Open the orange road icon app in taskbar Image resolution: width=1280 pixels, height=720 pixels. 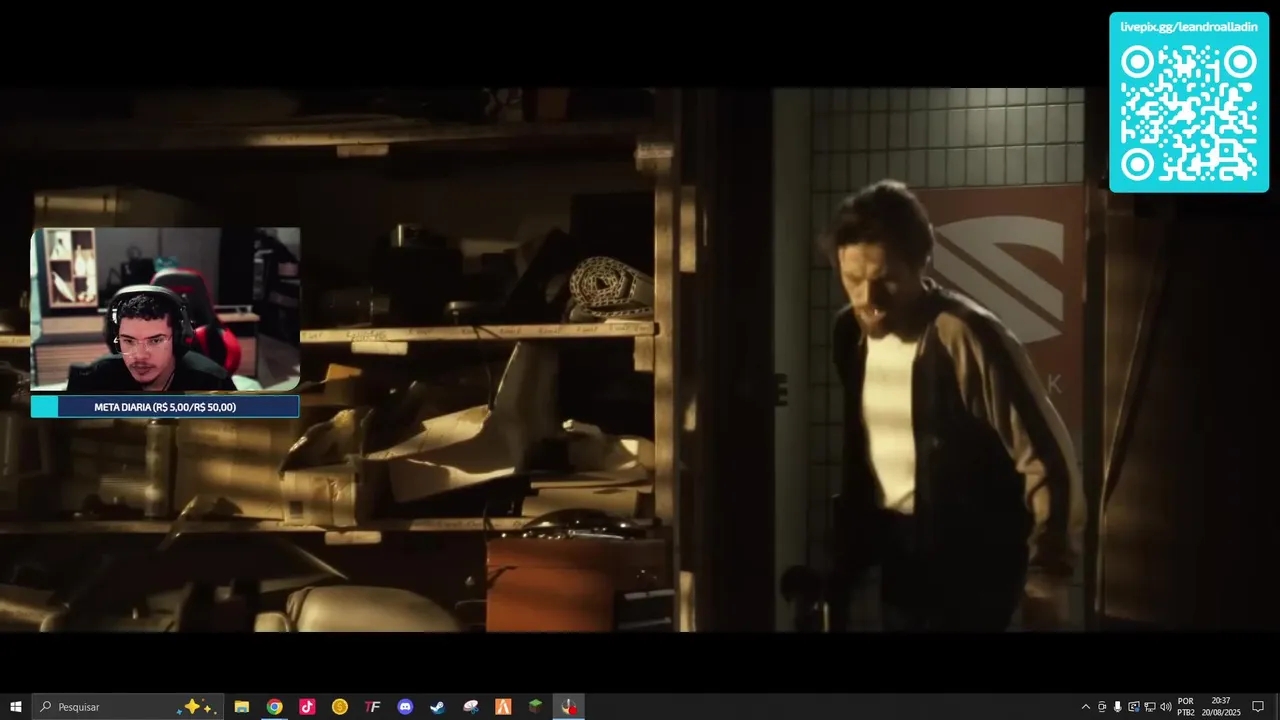[503, 707]
